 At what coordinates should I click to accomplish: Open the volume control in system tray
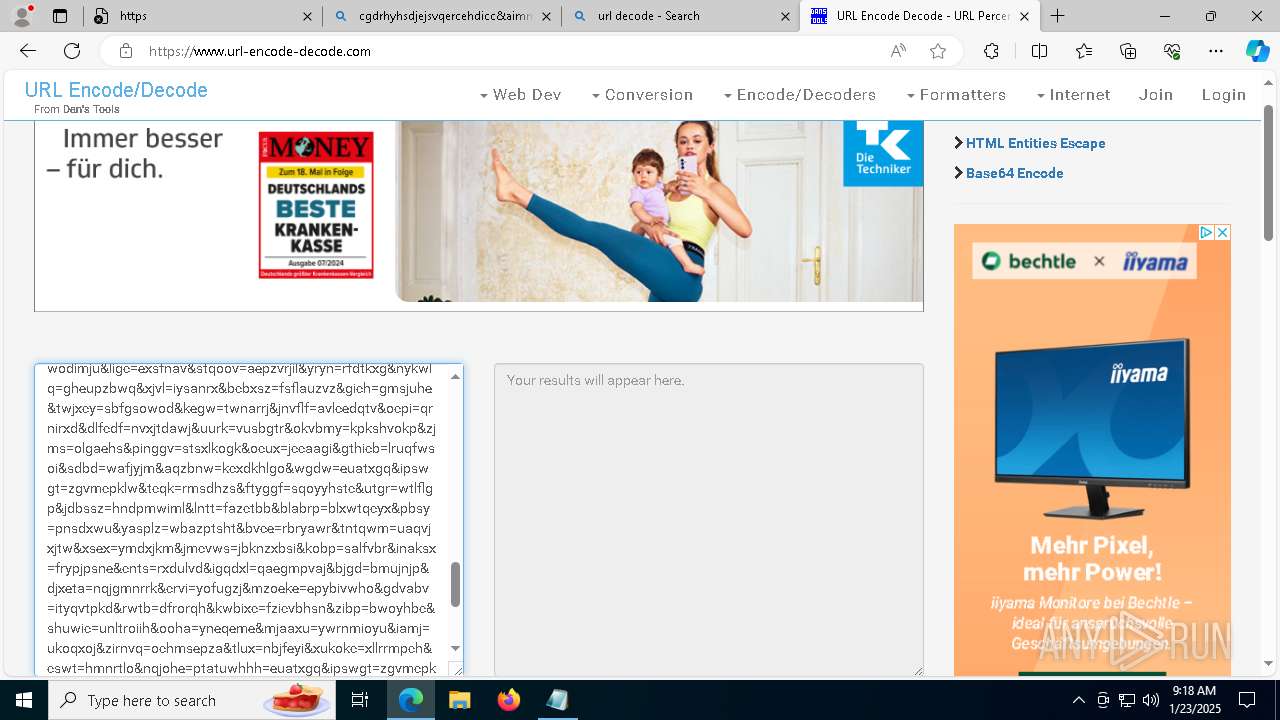point(1151,700)
